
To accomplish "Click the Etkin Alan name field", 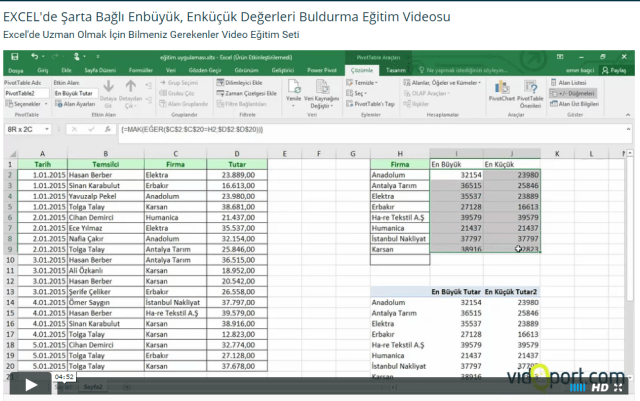I will click(x=76, y=94).
